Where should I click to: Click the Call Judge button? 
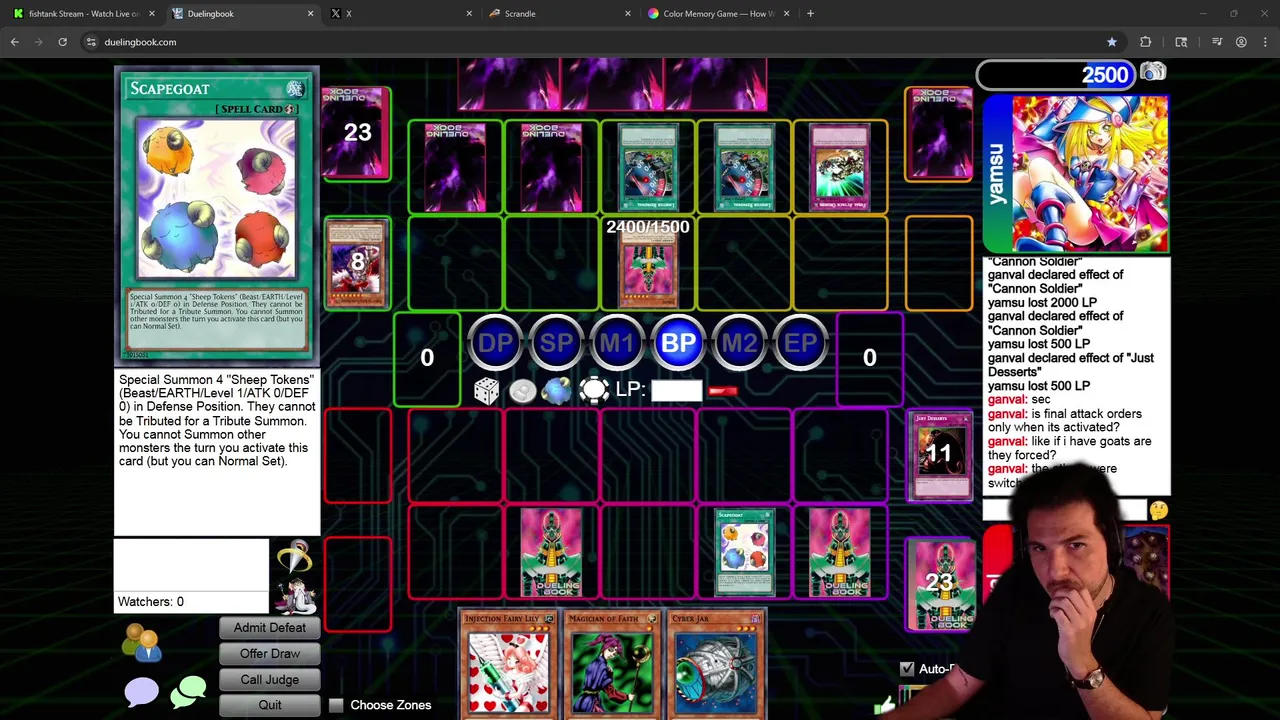click(269, 680)
